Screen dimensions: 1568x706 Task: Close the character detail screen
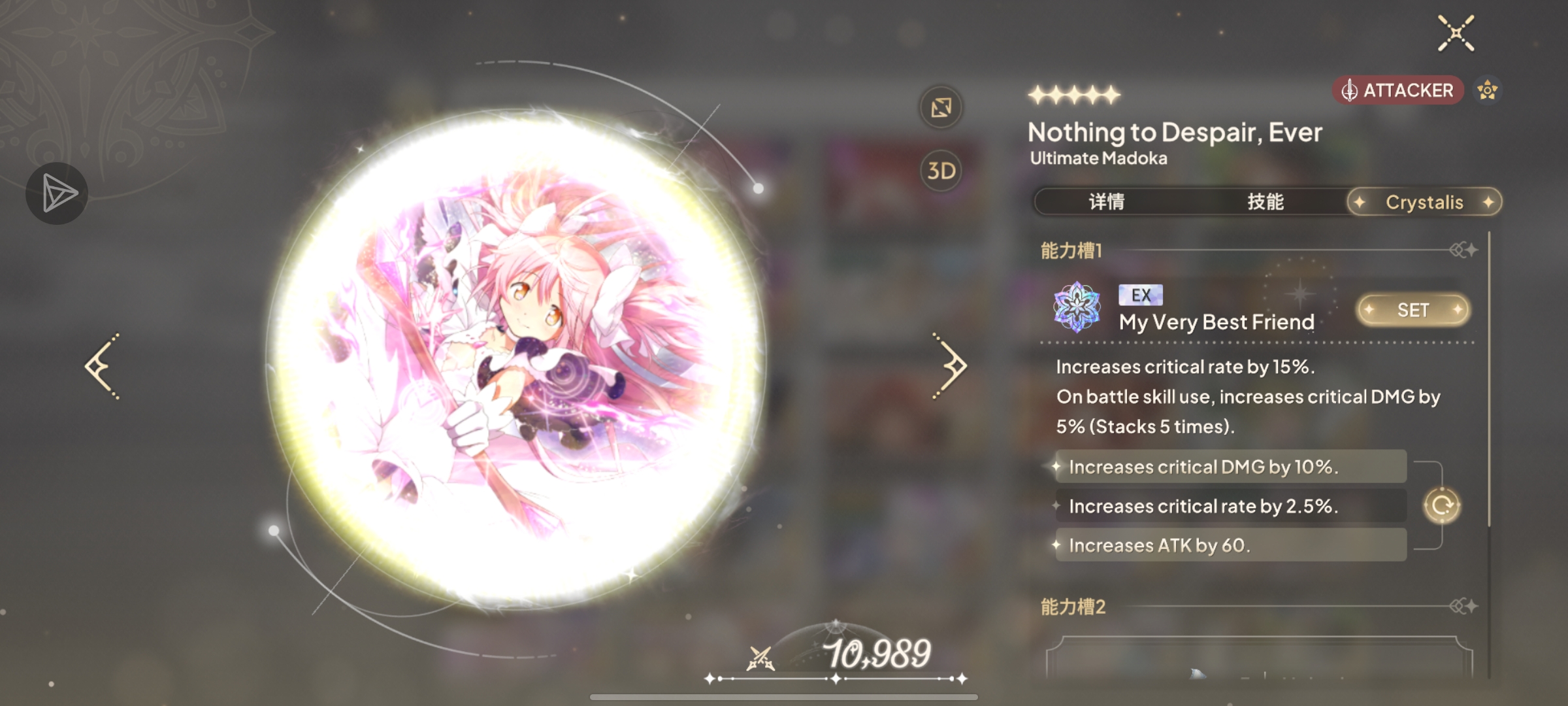click(1456, 33)
